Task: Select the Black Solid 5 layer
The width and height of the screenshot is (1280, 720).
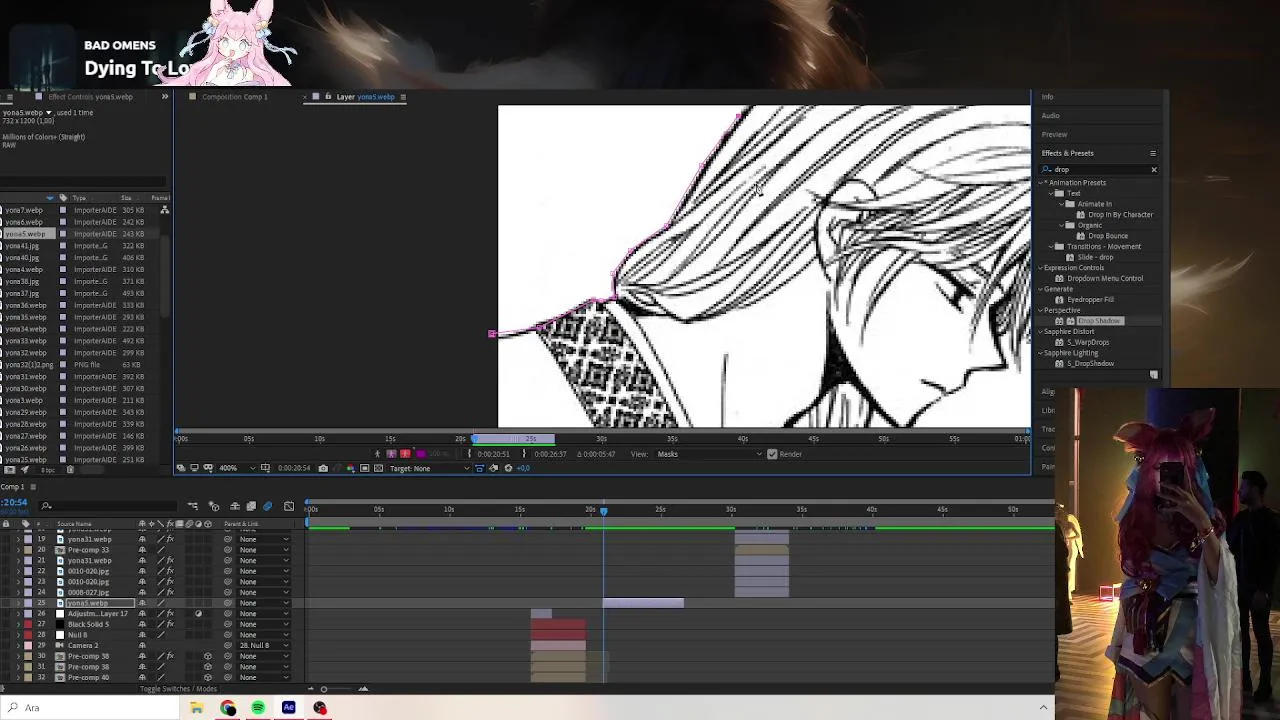Action: tap(89, 624)
